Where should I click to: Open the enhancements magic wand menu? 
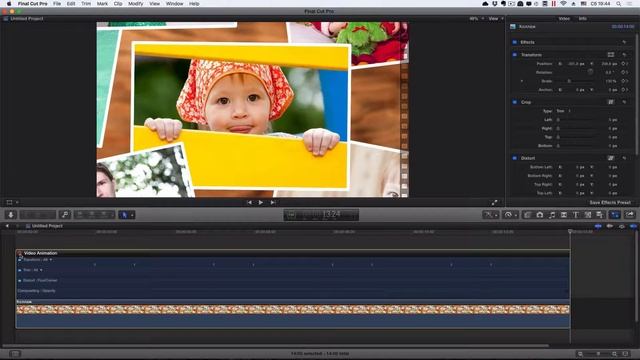point(490,215)
